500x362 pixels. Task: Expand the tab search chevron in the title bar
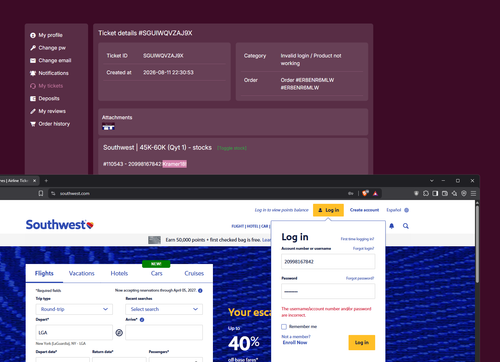coord(432,181)
